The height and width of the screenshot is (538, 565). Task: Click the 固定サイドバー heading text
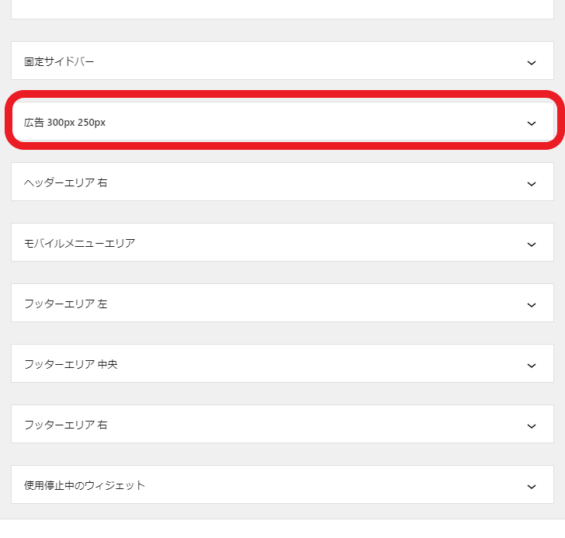tap(59, 62)
